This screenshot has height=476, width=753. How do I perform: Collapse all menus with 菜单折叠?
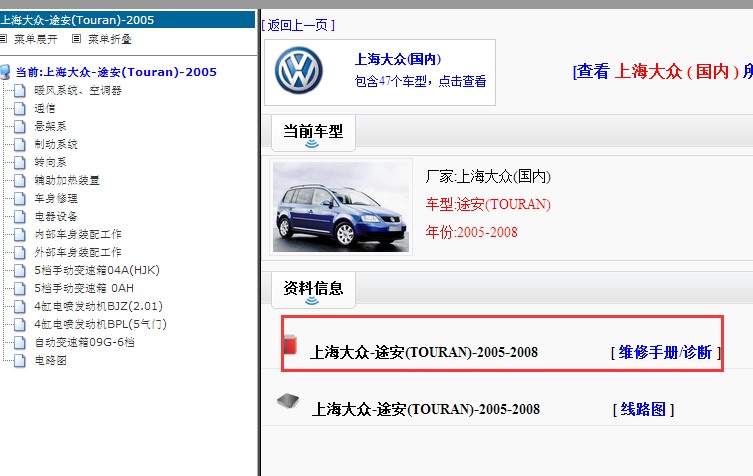tap(102, 39)
